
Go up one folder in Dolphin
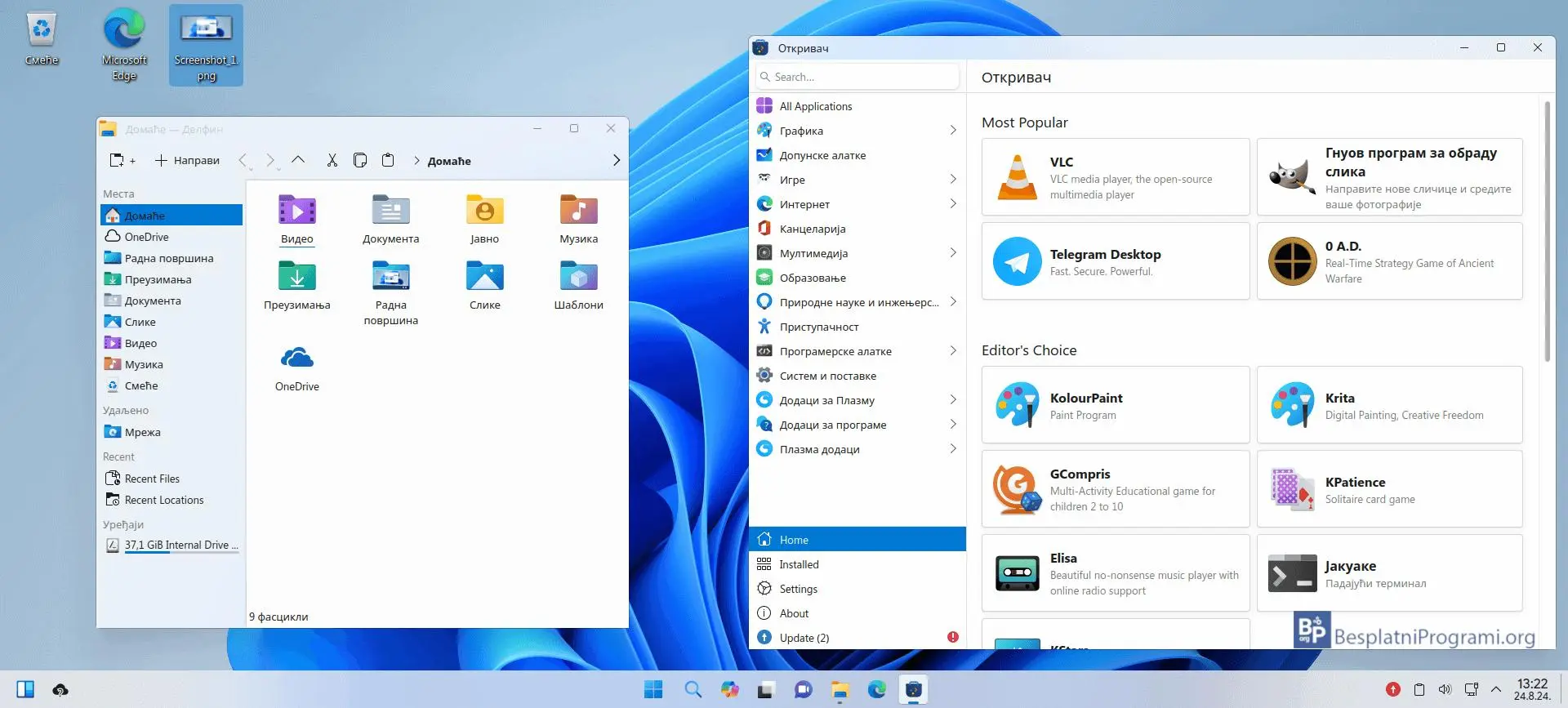[x=298, y=160]
